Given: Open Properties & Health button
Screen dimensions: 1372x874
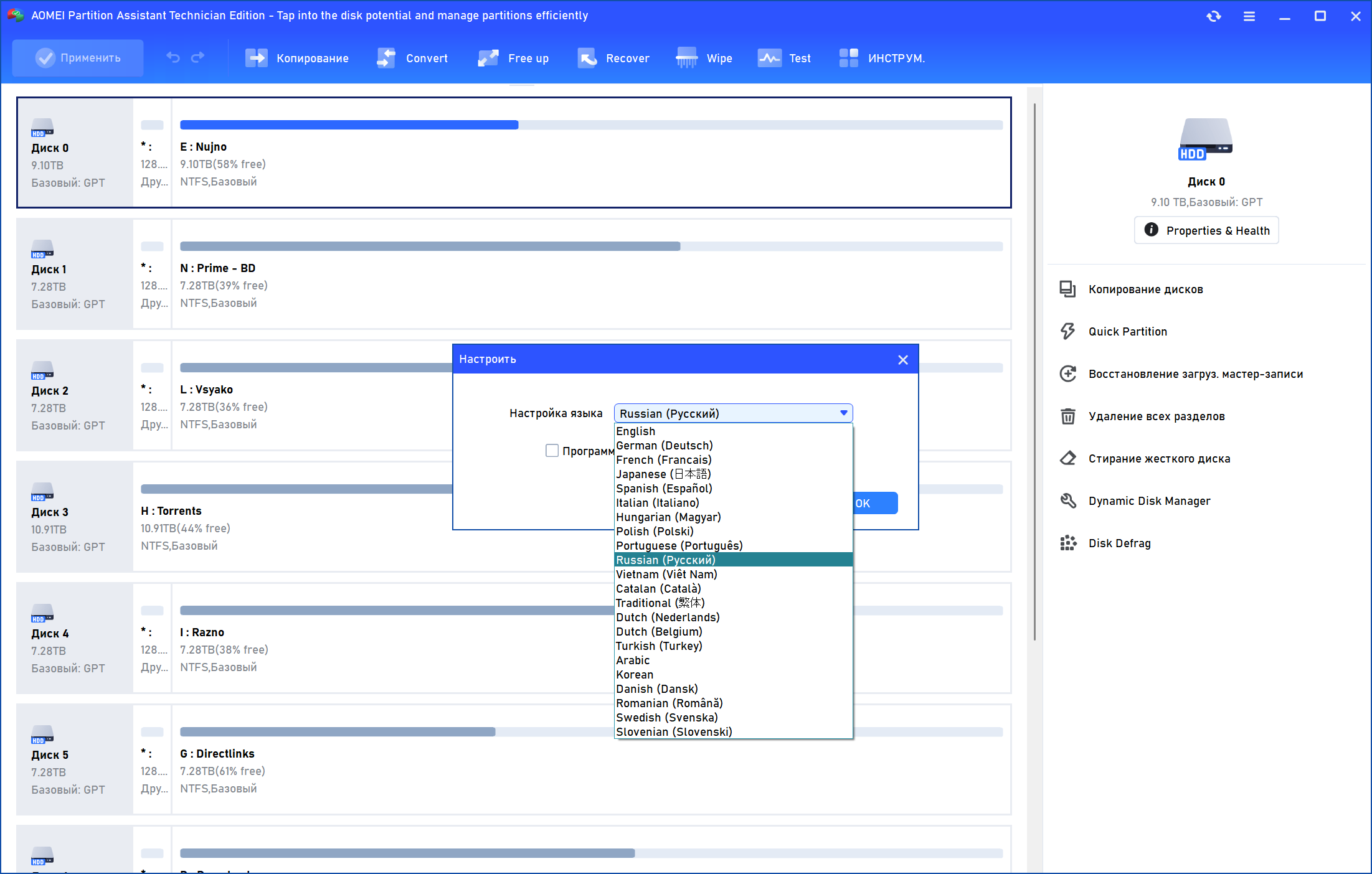Looking at the screenshot, I should tap(1206, 230).
